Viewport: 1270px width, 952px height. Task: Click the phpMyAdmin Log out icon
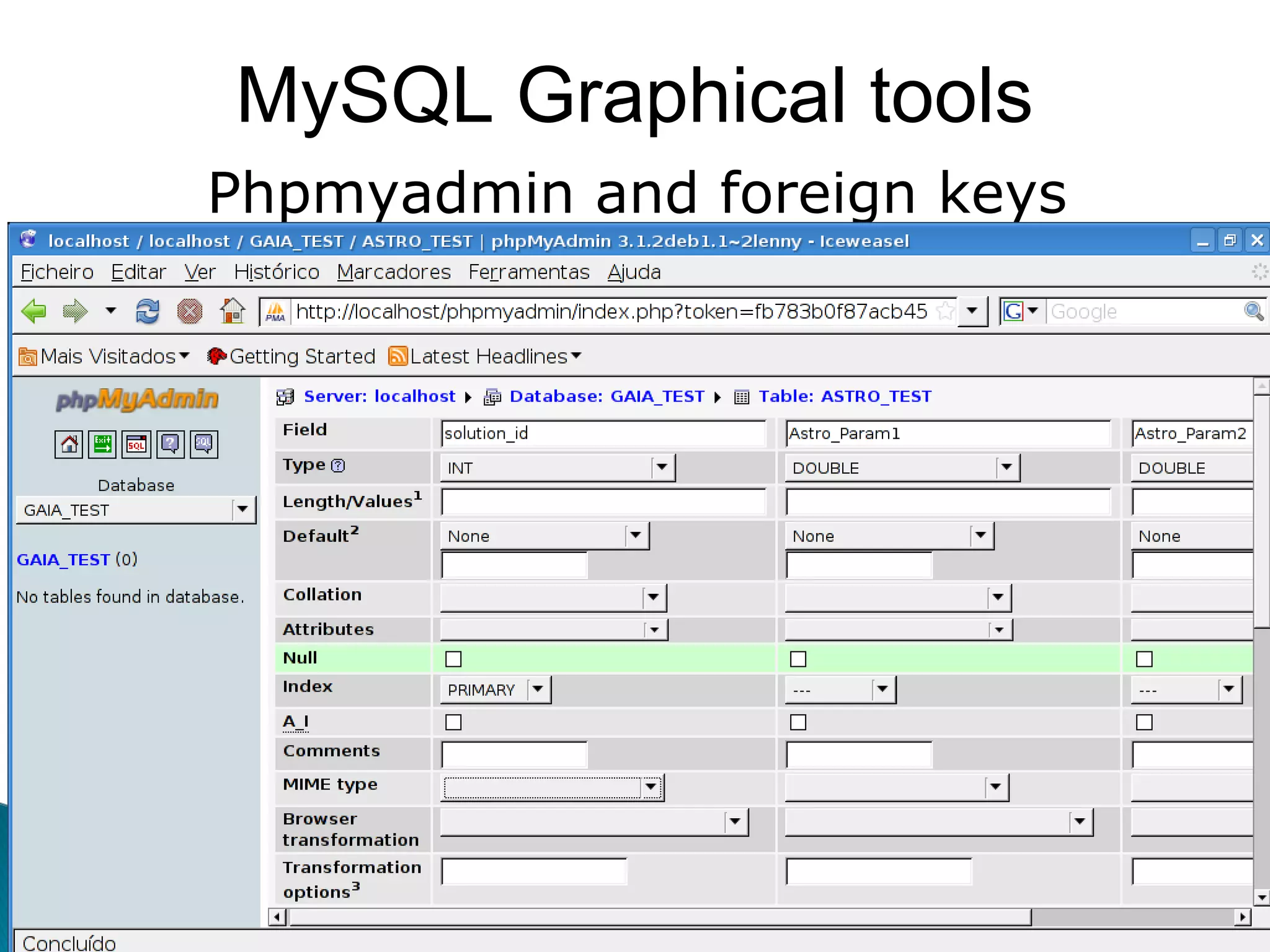(102, 444)
